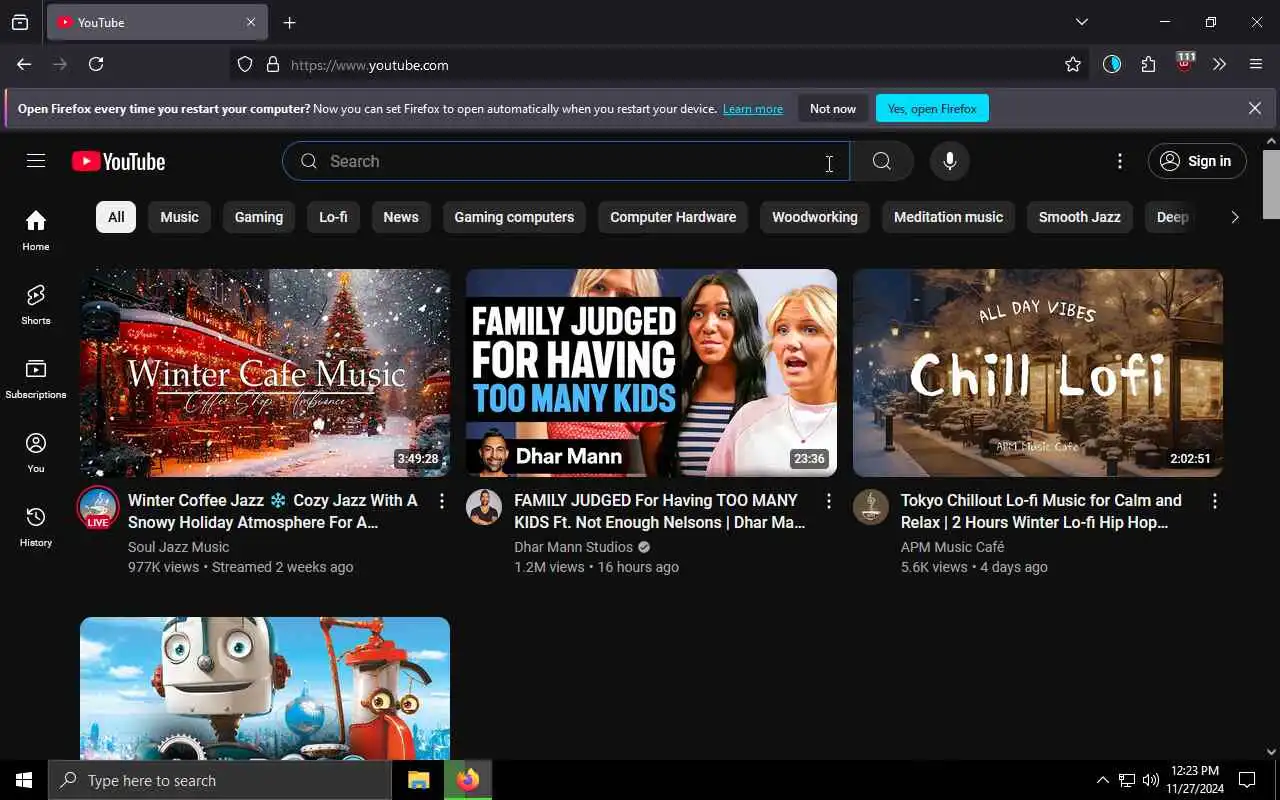Select the Gaming filter chip
Screen dimensions: 1280x800
(259, 217)
